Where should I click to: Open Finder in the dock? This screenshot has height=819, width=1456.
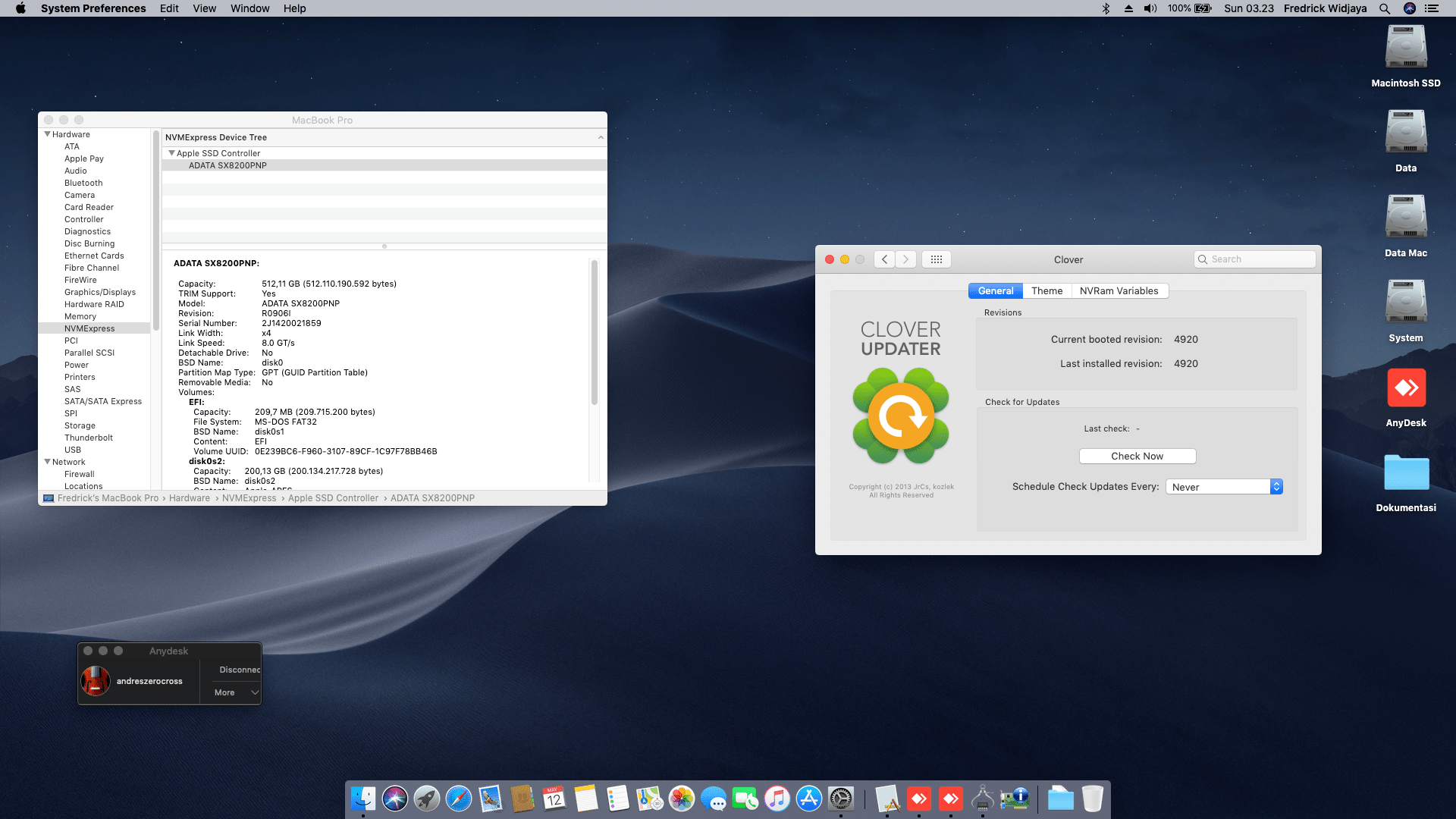pos(362,799)
